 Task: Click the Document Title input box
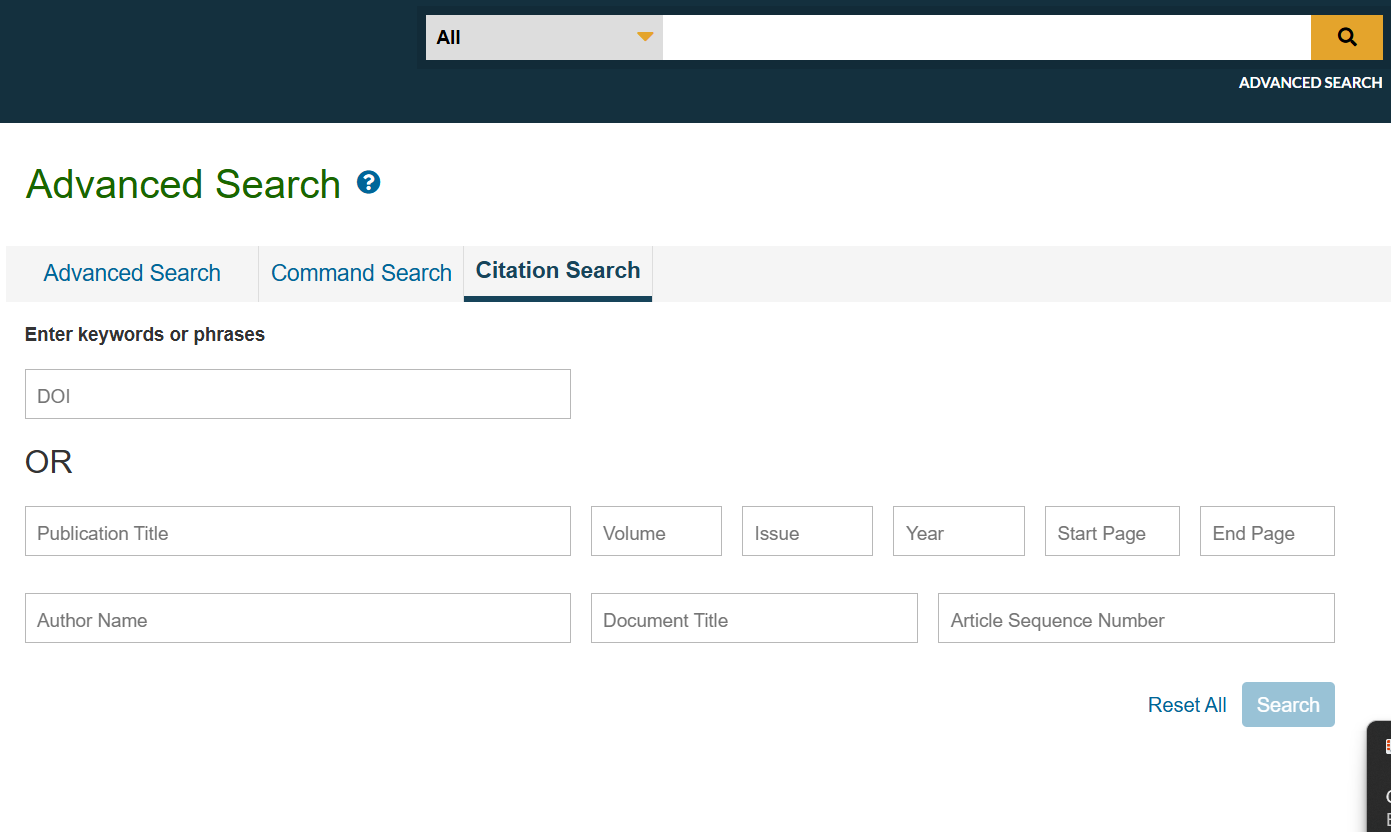point(754,618)
